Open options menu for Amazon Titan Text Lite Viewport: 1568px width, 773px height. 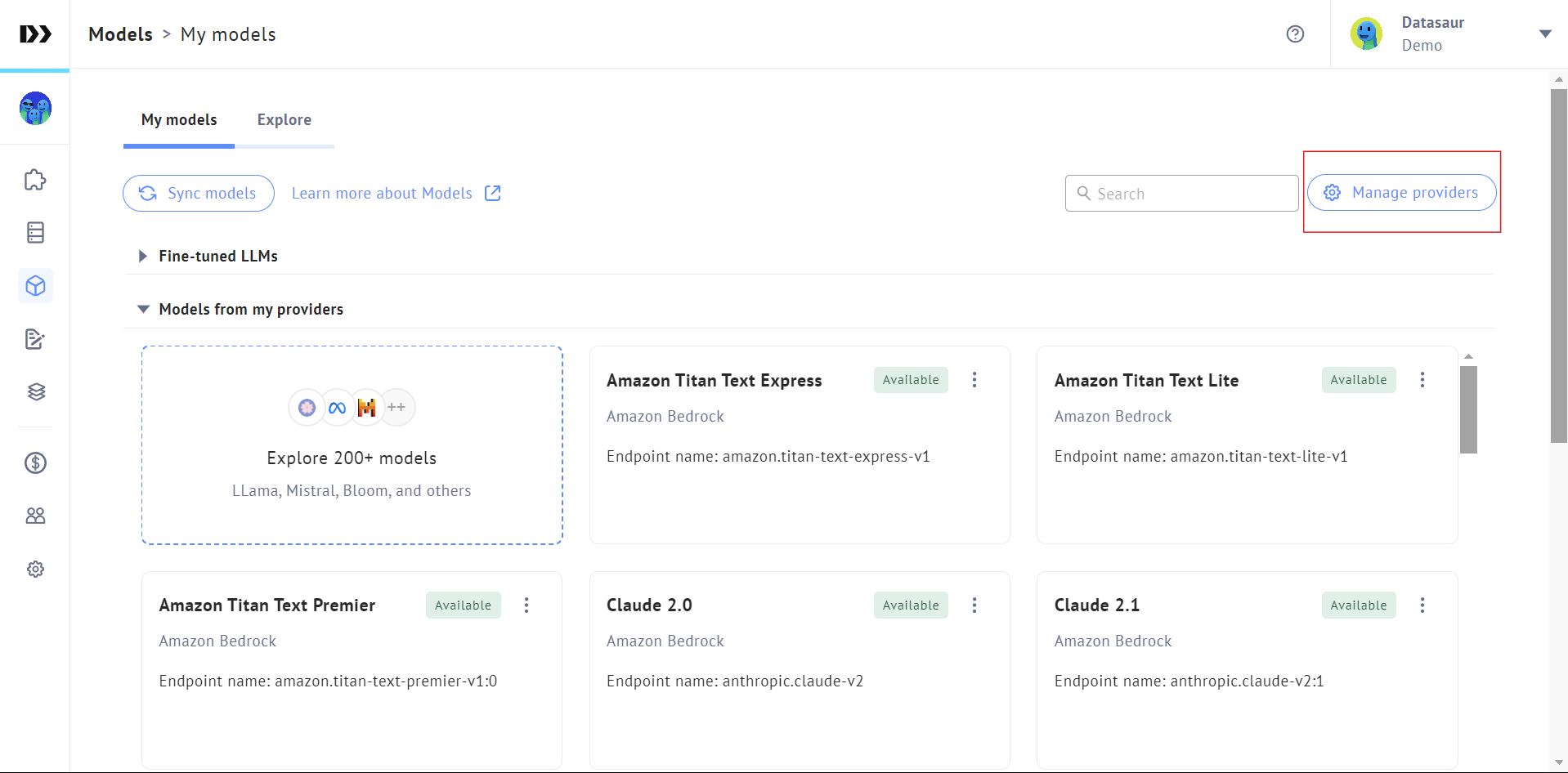click(x=1422, y=380)
